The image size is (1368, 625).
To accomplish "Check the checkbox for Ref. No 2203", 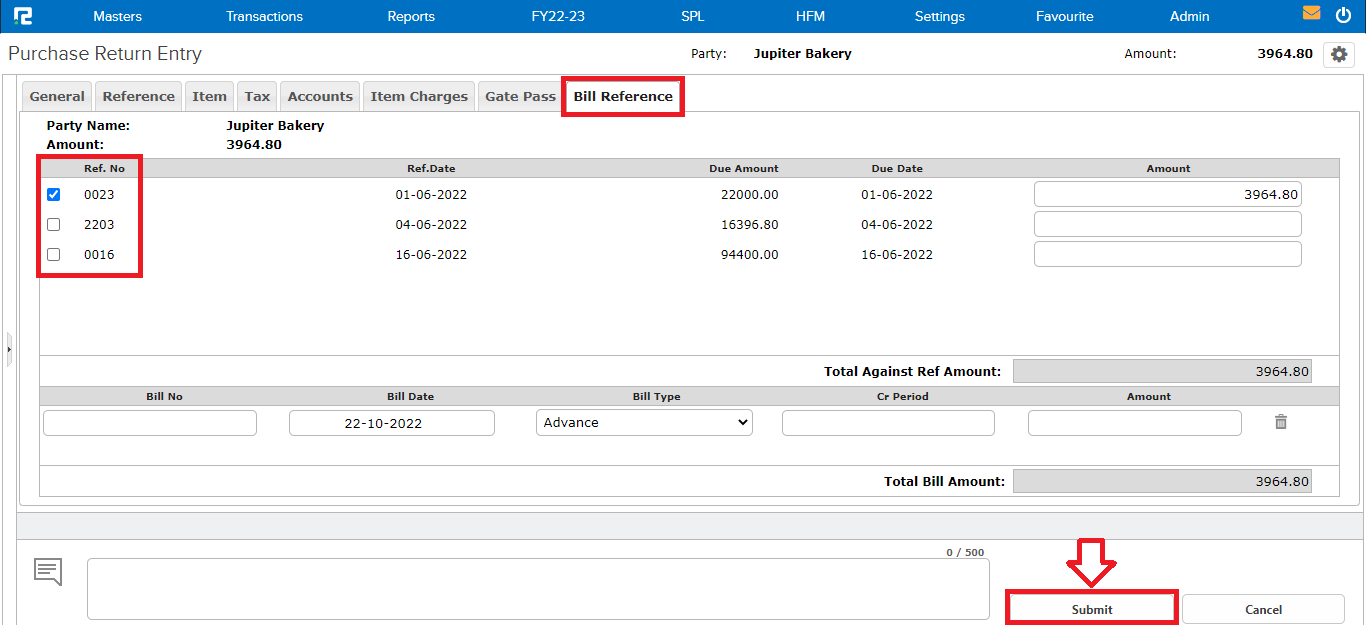I will click(54, 225).
